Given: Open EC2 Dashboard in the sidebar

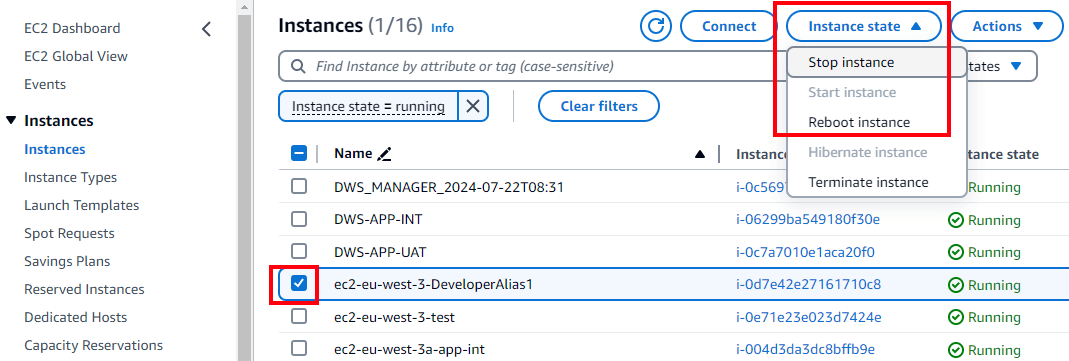Looking at the screenshot, I should point(72,29).
